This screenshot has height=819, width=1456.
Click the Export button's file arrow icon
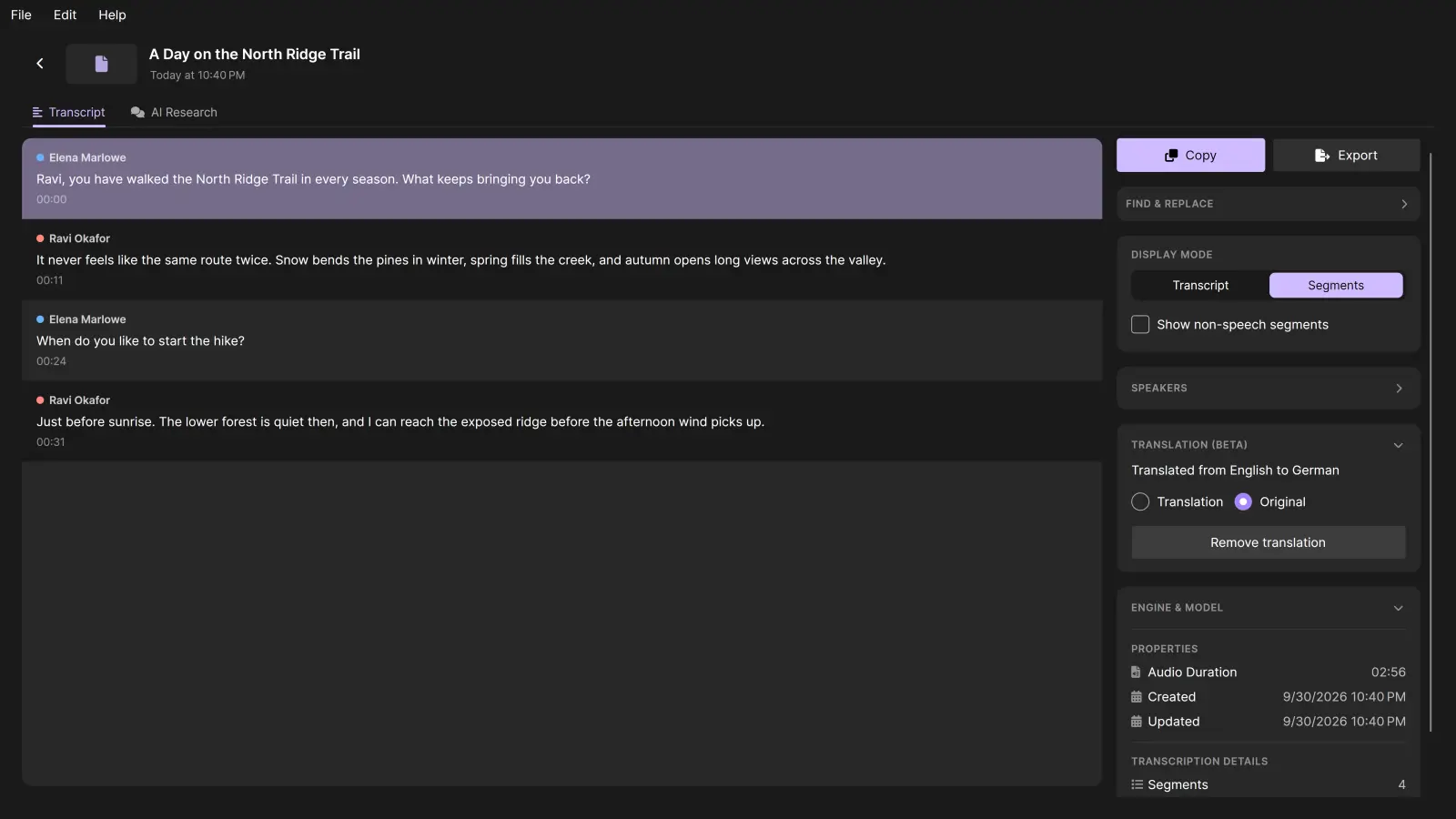[x=1322, y=156]
